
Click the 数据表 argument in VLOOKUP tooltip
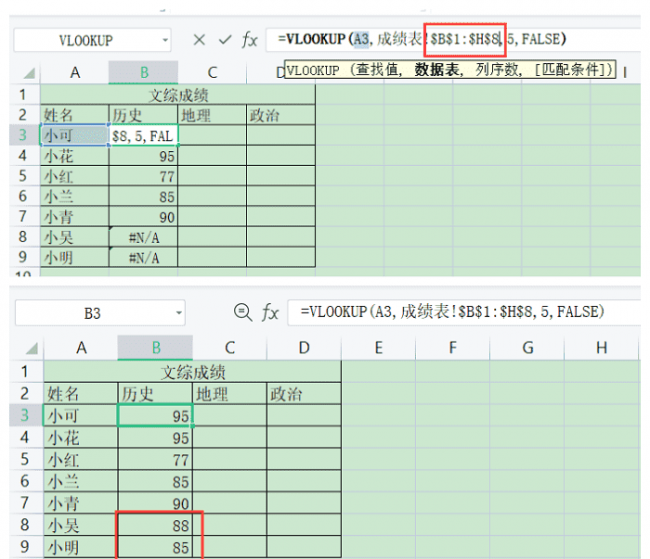436,70
